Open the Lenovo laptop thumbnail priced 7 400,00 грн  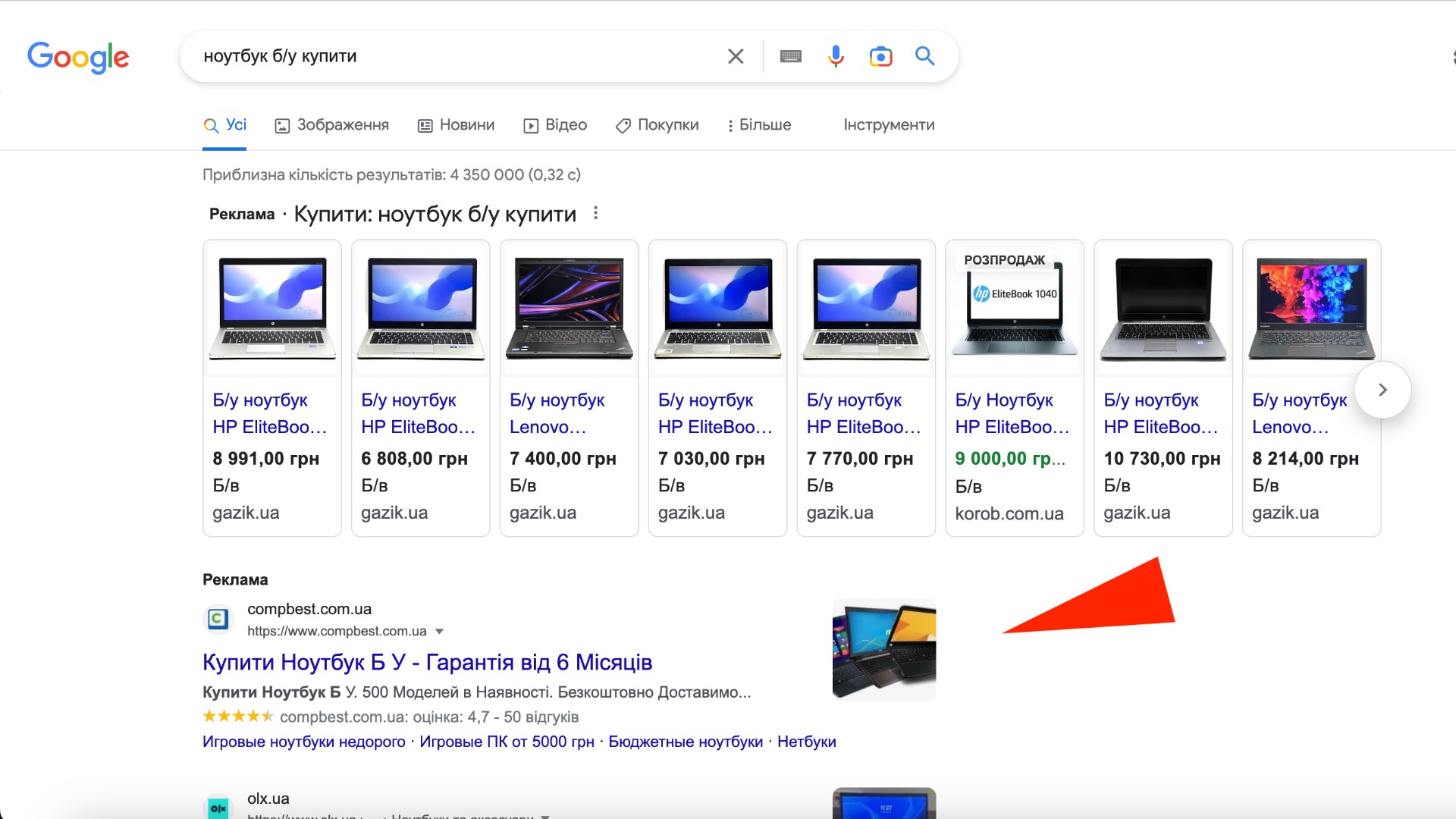[570, 309]
